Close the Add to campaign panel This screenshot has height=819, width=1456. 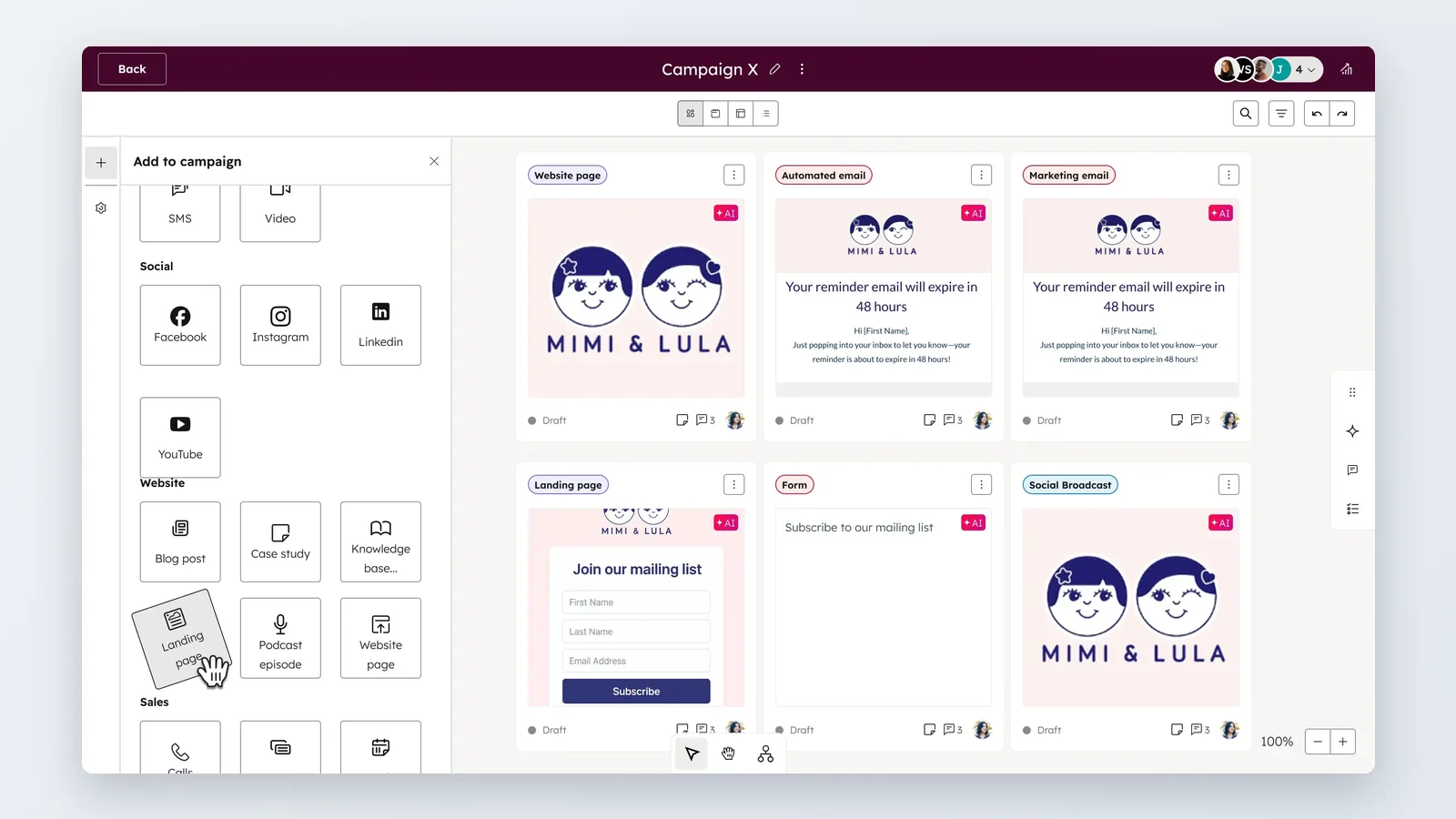point(434,161)
